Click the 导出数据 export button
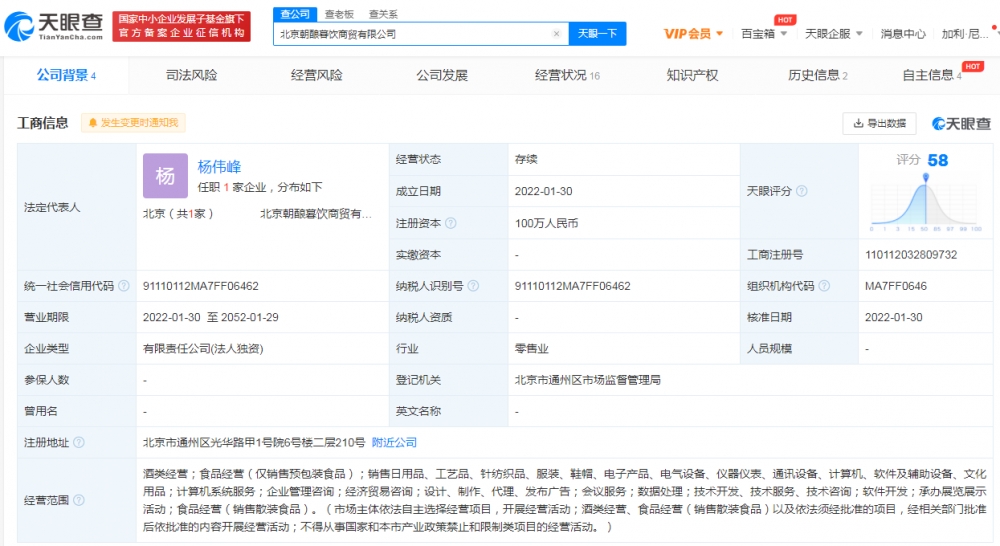Image resolution: width=1000 pixels, height=546 pixels. coord(879,123)
